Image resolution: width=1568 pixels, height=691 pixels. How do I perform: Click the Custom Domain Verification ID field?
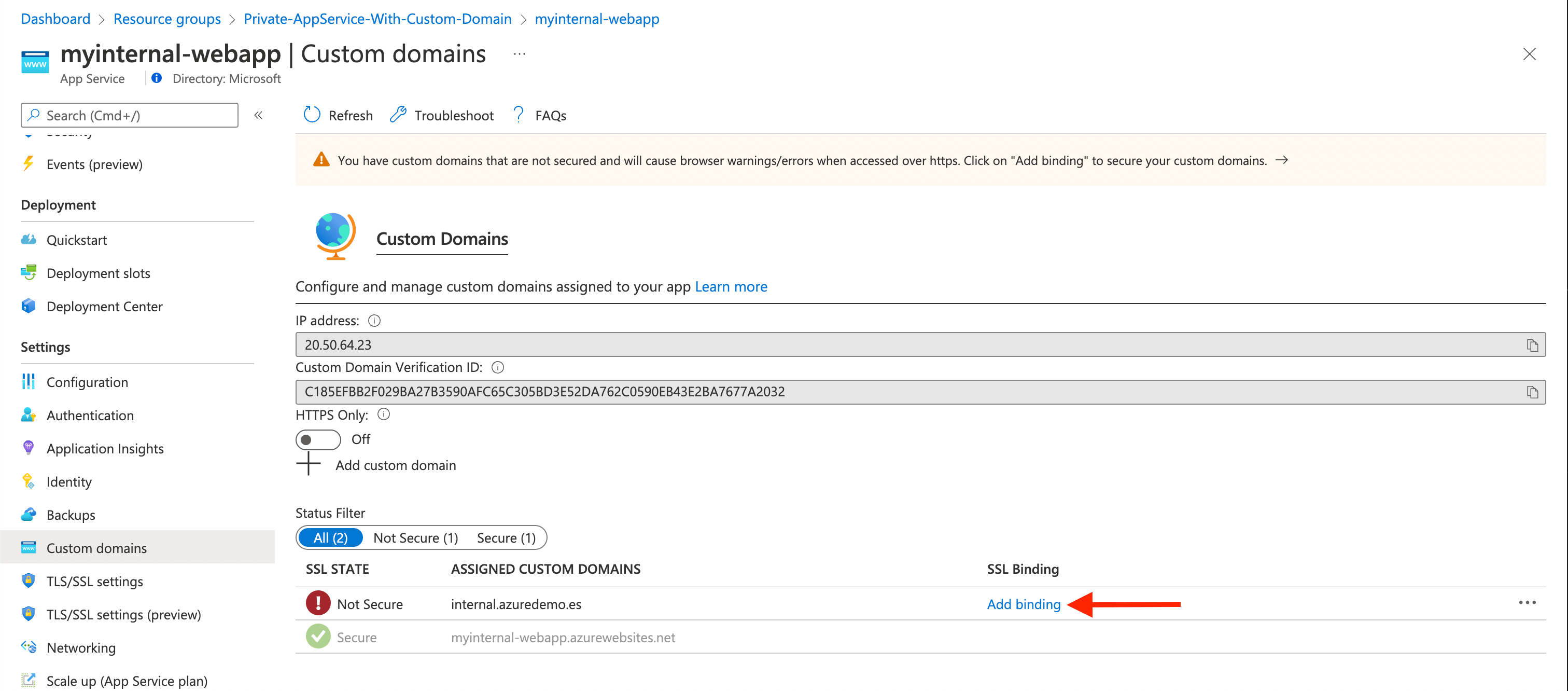pyautogui.click(x=920, y=392)
